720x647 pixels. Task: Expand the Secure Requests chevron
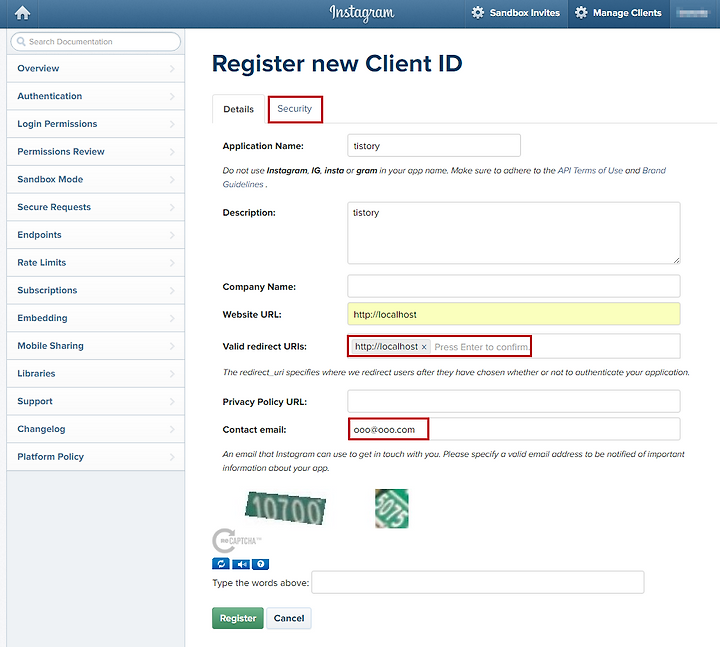coord(172,207)
